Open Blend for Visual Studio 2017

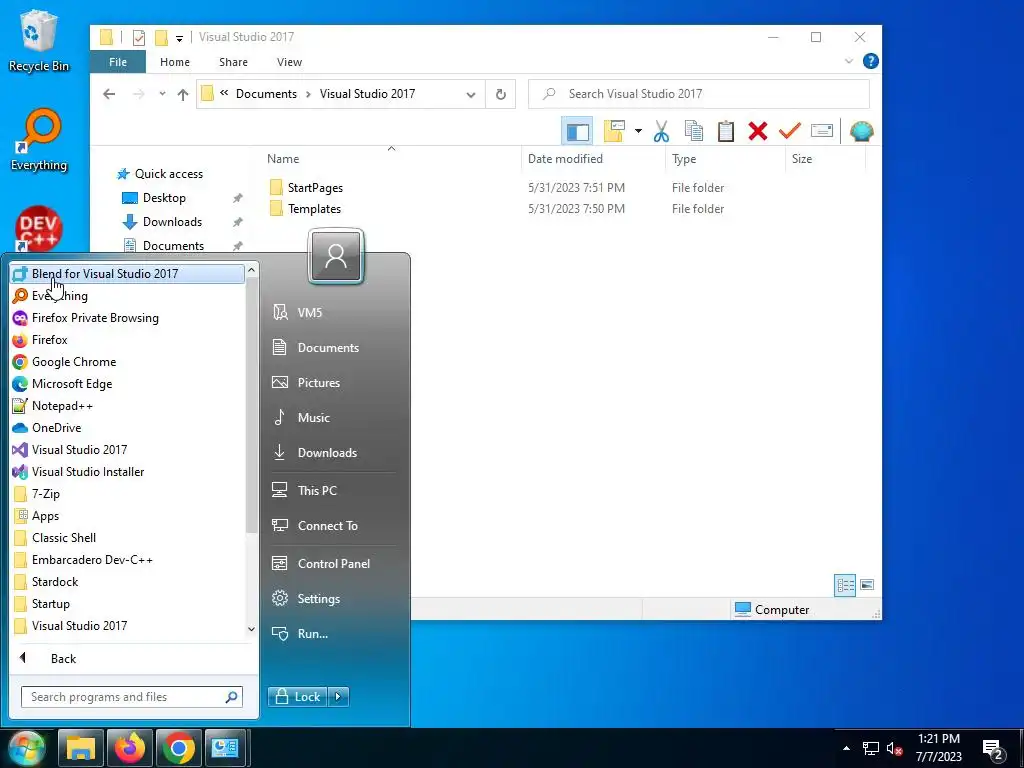point(127,274)
